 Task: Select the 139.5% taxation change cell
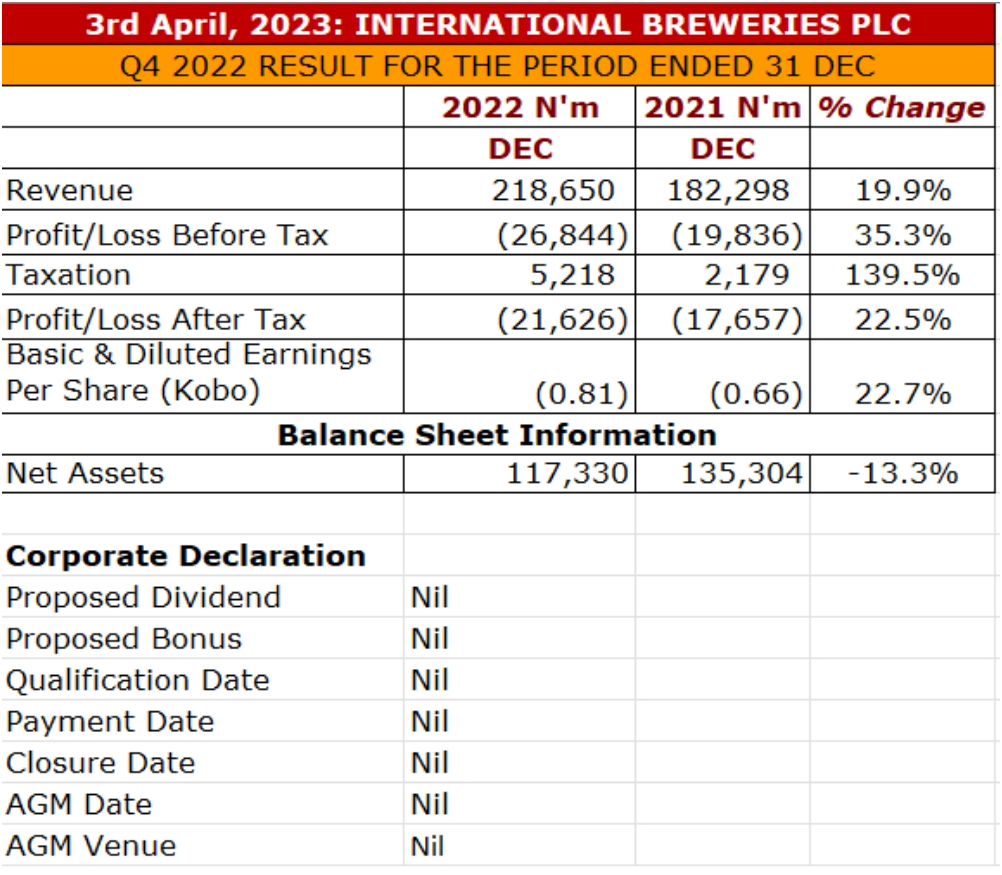[902, 275]
